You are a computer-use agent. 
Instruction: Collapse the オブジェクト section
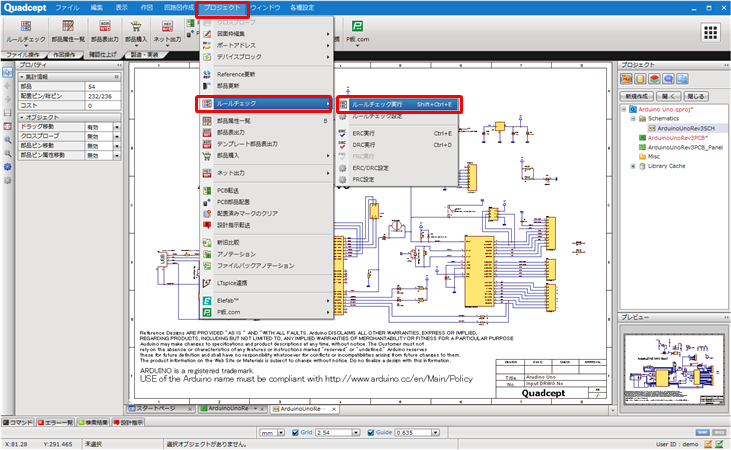pyautogui.click(x=21, y=117)
